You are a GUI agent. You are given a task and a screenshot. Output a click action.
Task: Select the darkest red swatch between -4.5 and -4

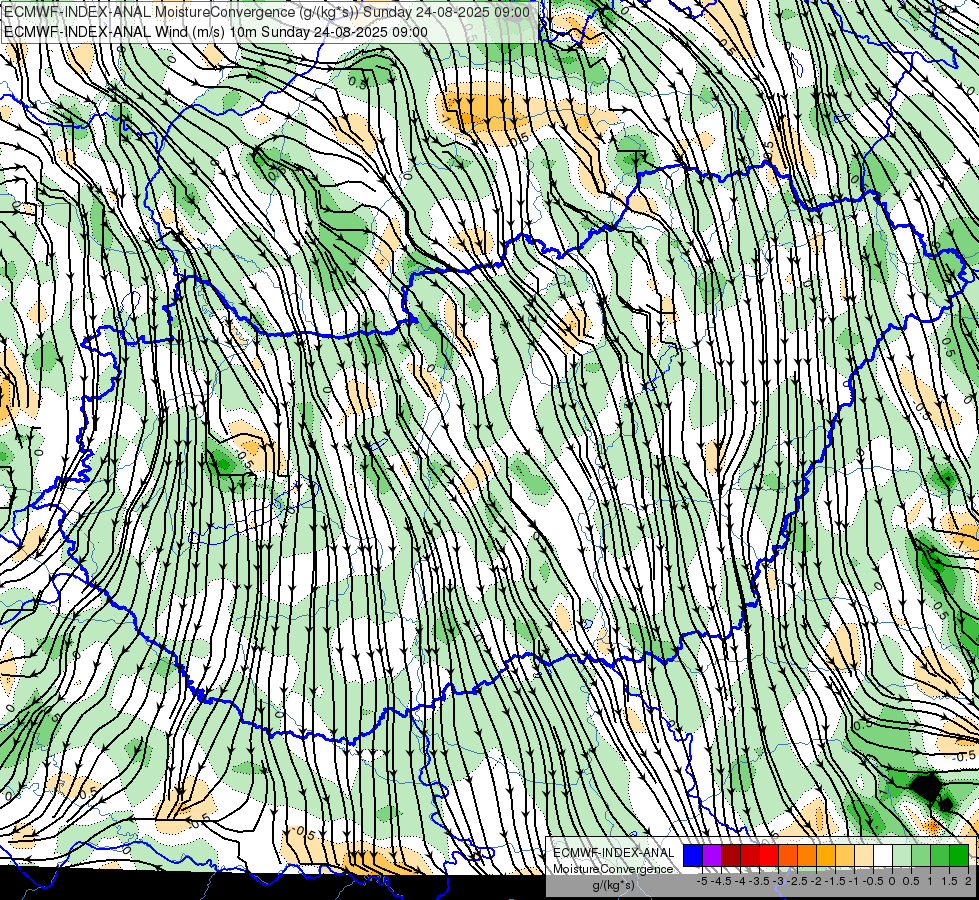[731, 856]
